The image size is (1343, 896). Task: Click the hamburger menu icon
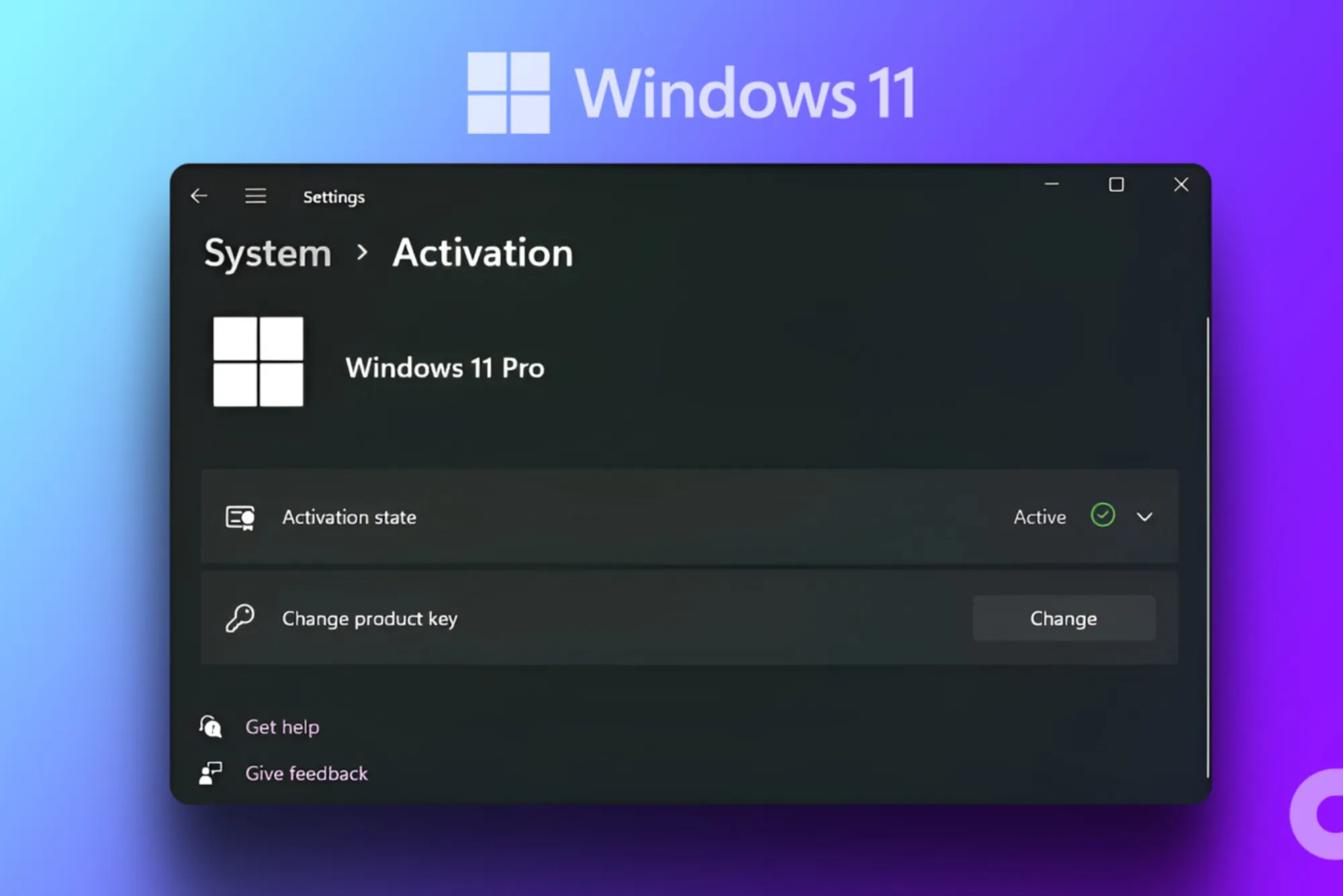pyautogui.click(x=255, y=195)
